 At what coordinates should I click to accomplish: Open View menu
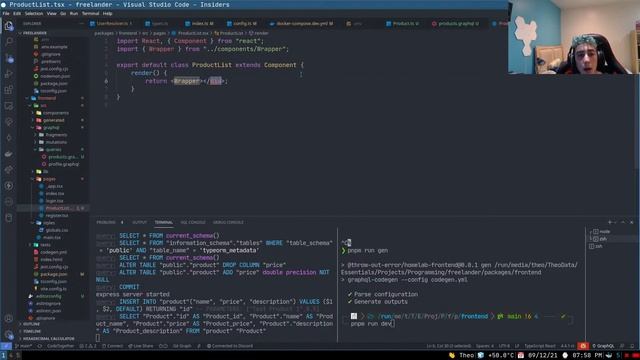51,13
